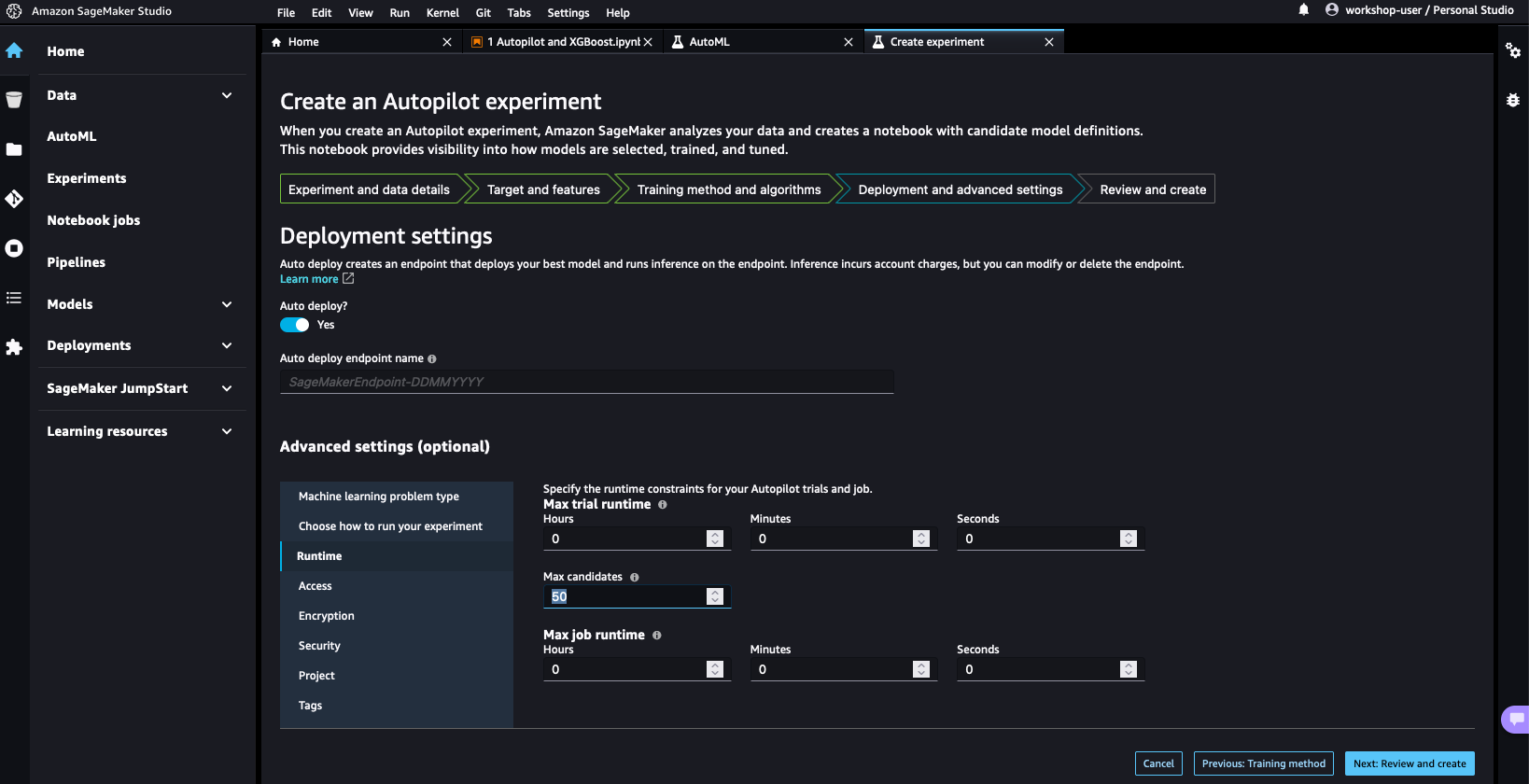Click info icon next to Max trial runtime

663,505
